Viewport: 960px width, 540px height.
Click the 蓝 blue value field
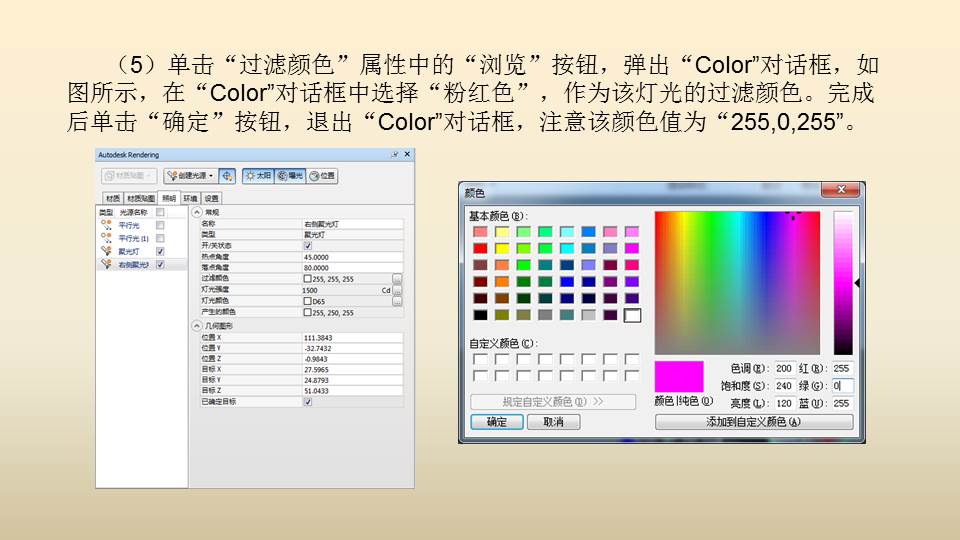(x=842, y=403)
